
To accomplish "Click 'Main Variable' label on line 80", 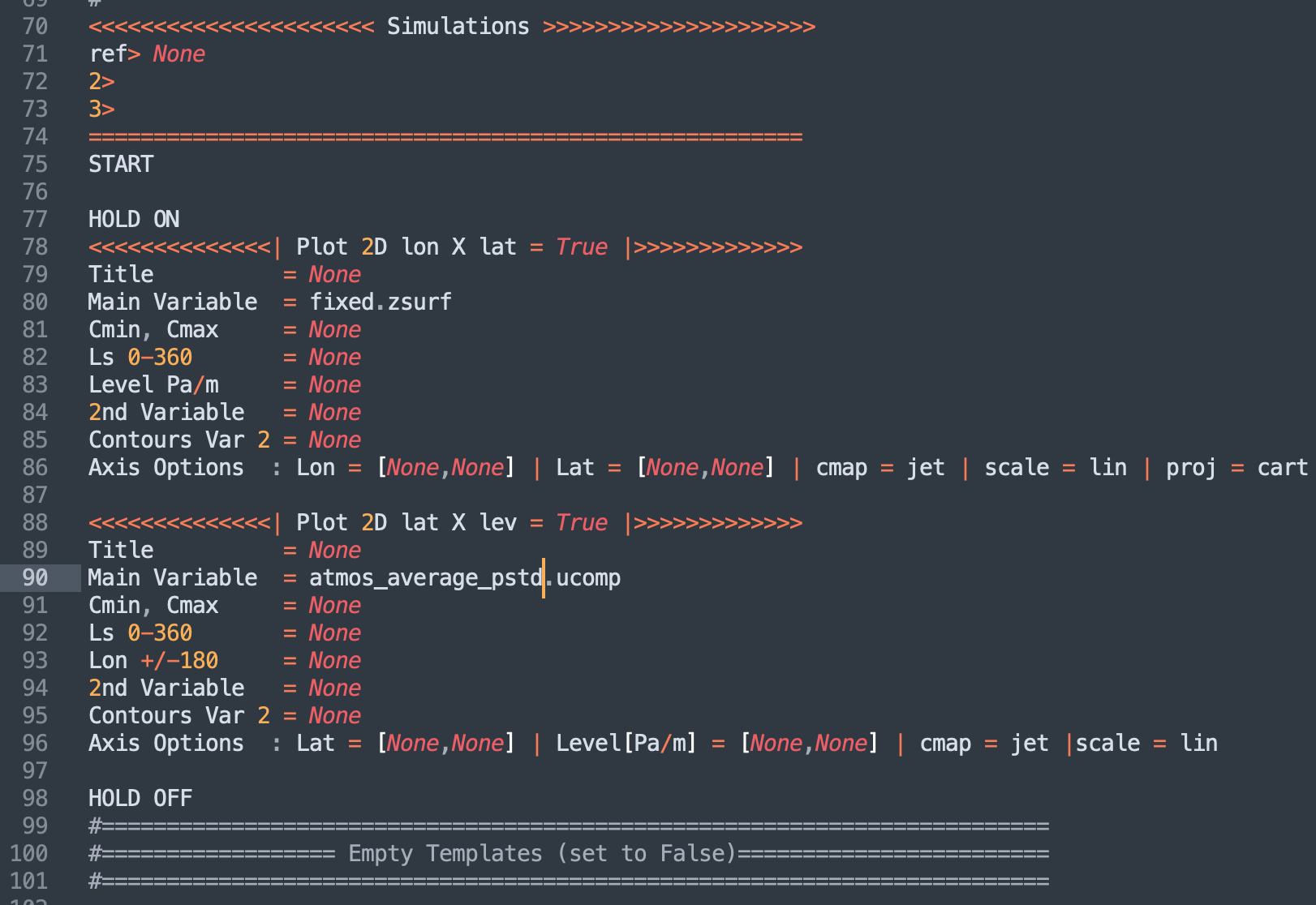I will [173, 302].
